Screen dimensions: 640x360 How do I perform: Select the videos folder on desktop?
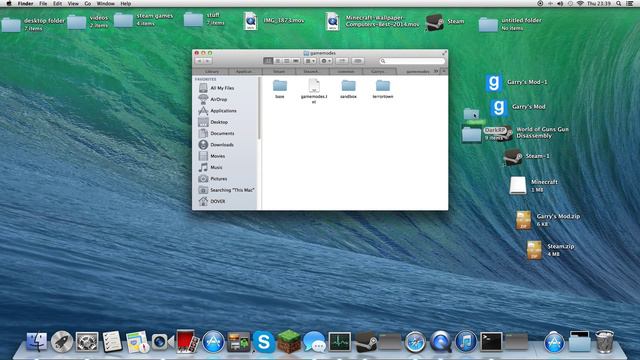click(x=77, y=22)
